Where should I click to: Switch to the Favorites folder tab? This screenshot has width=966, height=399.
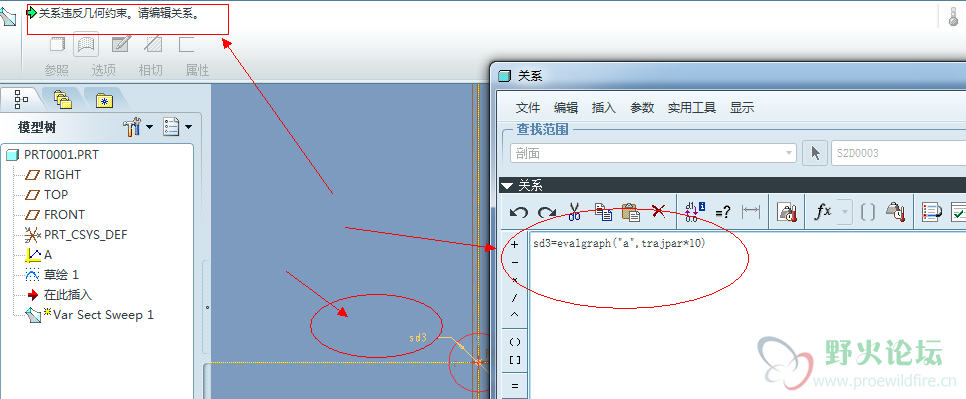coord(104,99)
